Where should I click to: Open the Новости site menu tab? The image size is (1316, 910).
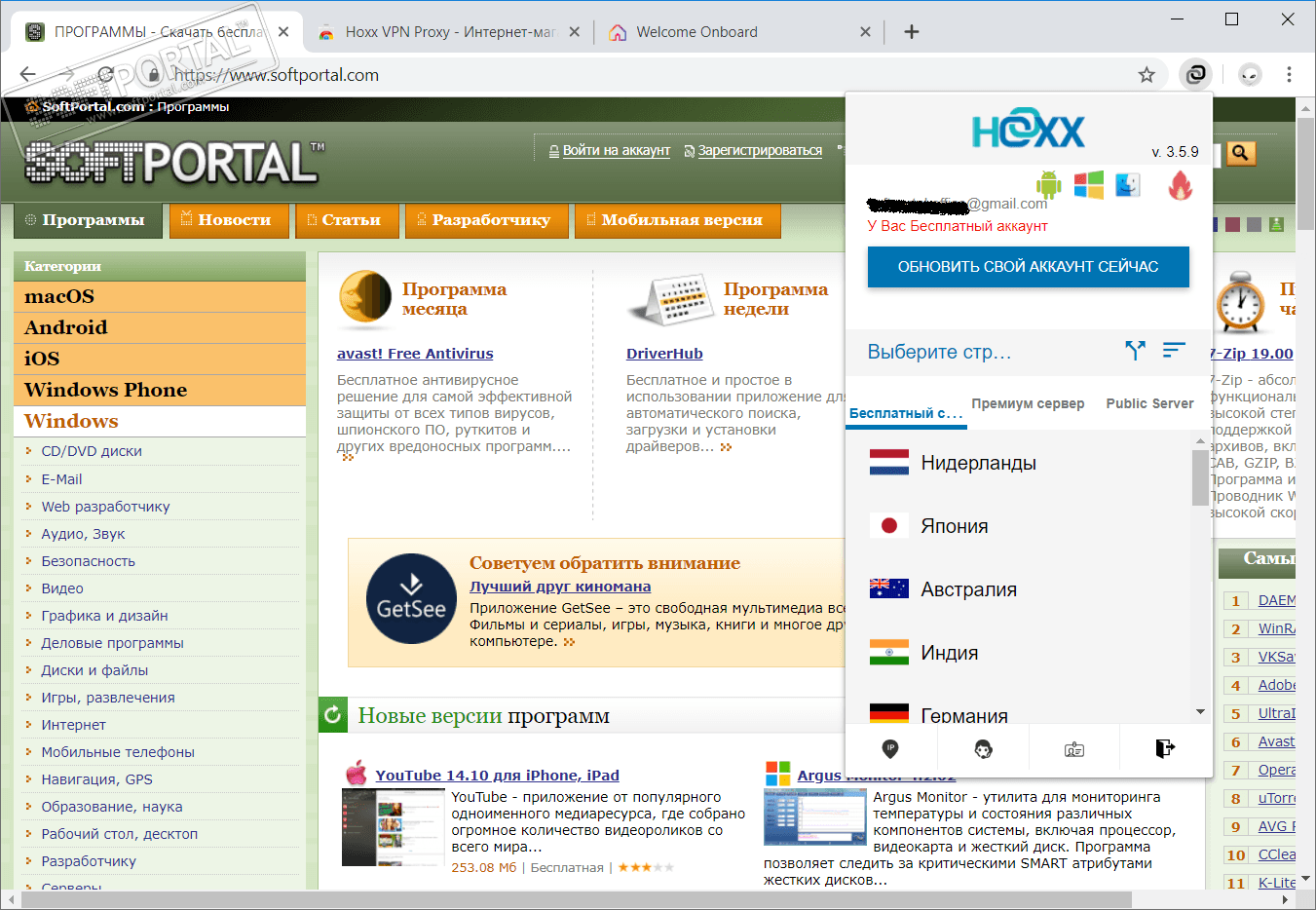[229, 220]
